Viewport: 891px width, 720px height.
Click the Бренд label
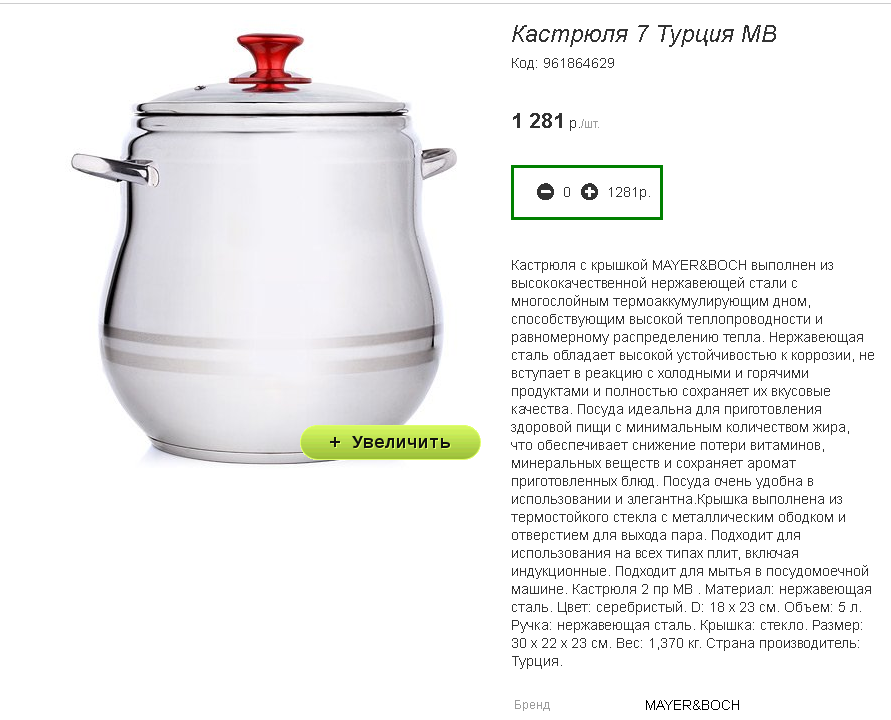pyautogui.click(x=532, y=705)
